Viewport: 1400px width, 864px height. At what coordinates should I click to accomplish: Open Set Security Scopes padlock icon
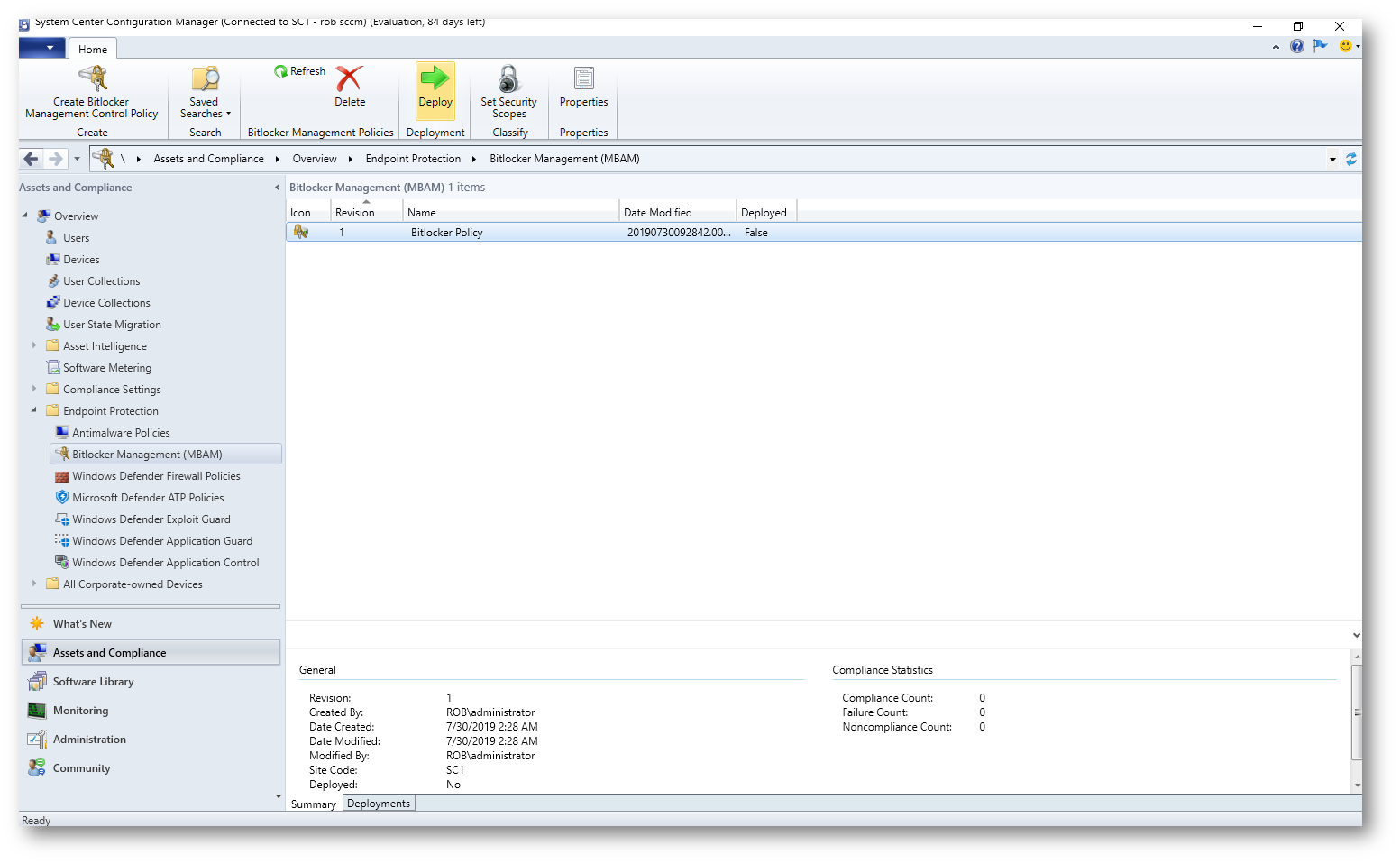(x=508, y=79)
